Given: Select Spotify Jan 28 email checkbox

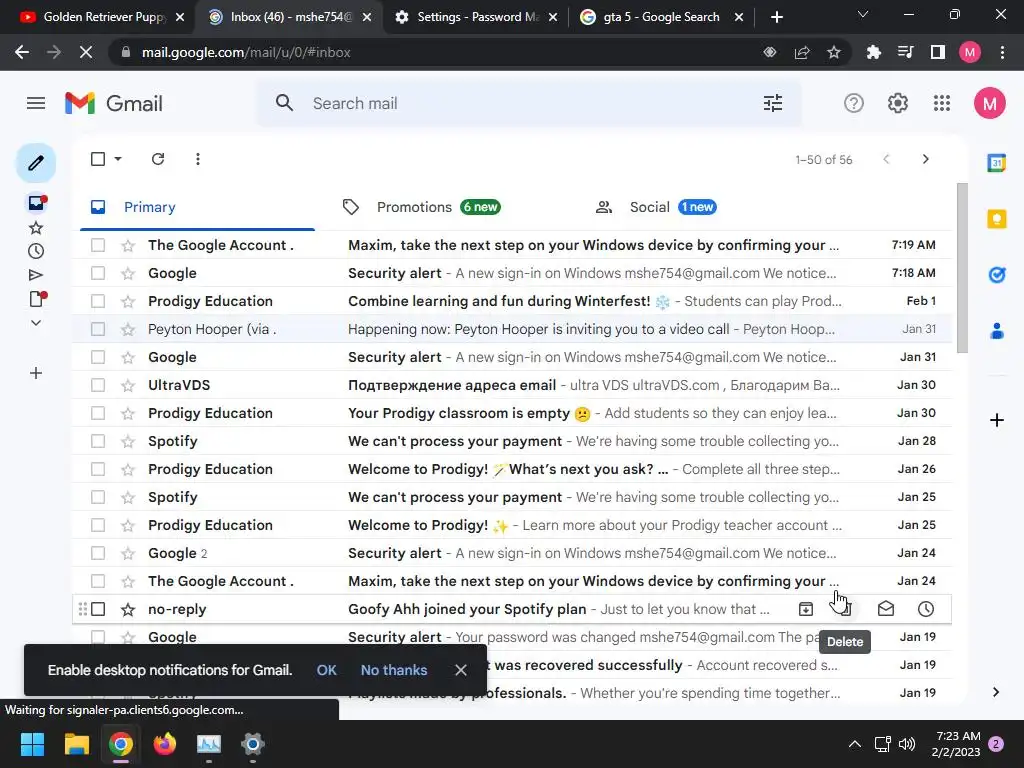Looking at the screenshot, I should pos(98,441).
